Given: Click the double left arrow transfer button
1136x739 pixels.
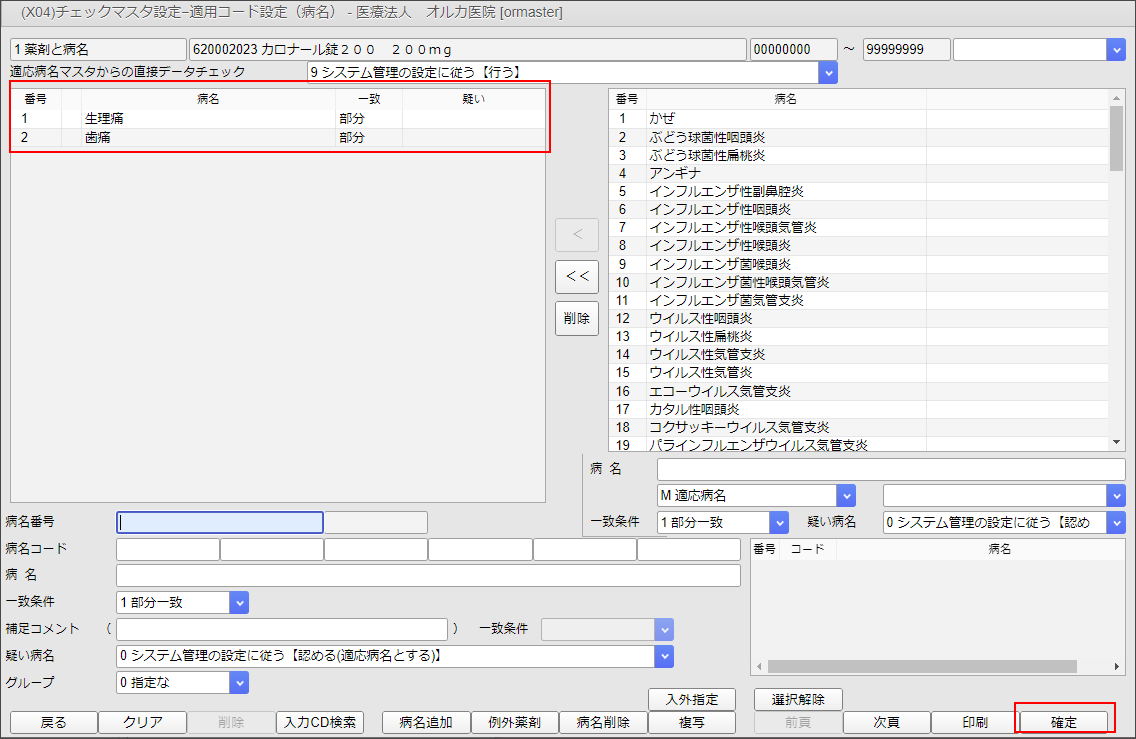Looking at the screenshot, I should tap(577, 277).
